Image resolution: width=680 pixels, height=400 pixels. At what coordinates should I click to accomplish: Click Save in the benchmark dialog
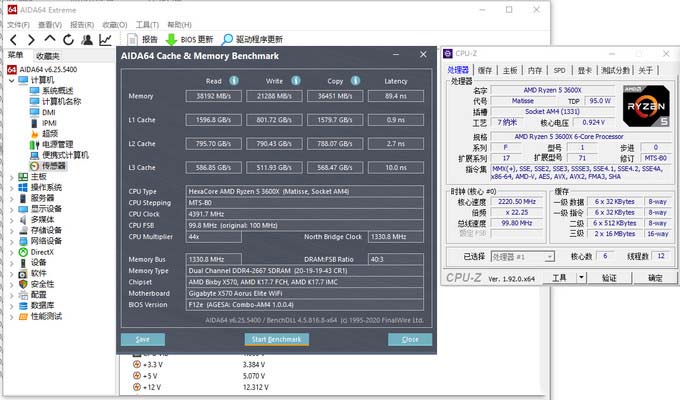click(x=143, y=339)
